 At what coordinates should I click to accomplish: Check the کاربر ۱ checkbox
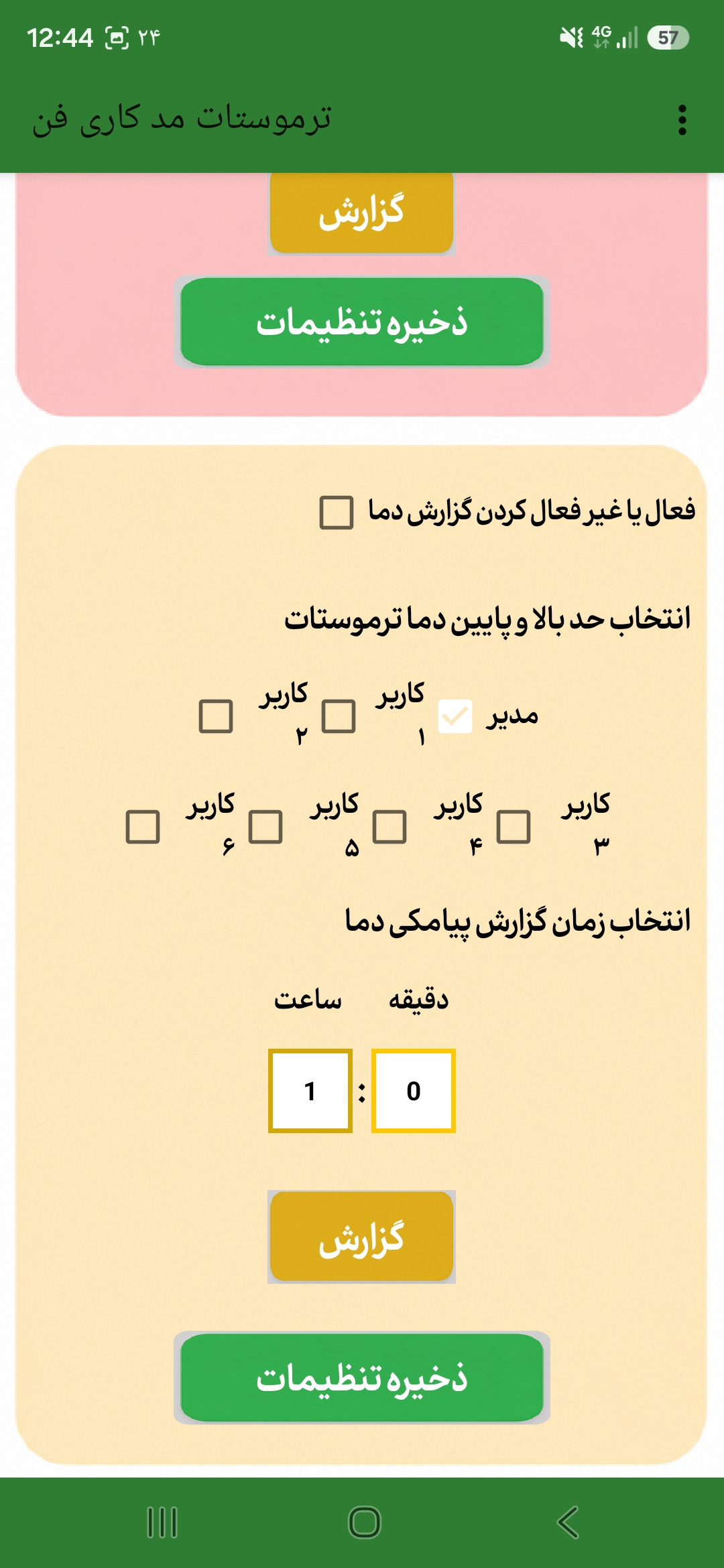pos(339,716)
